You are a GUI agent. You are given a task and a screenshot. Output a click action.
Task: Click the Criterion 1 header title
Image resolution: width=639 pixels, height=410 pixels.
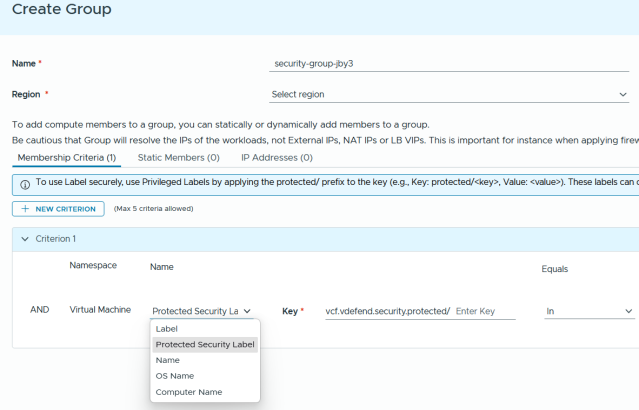click(x=55, y=239)
